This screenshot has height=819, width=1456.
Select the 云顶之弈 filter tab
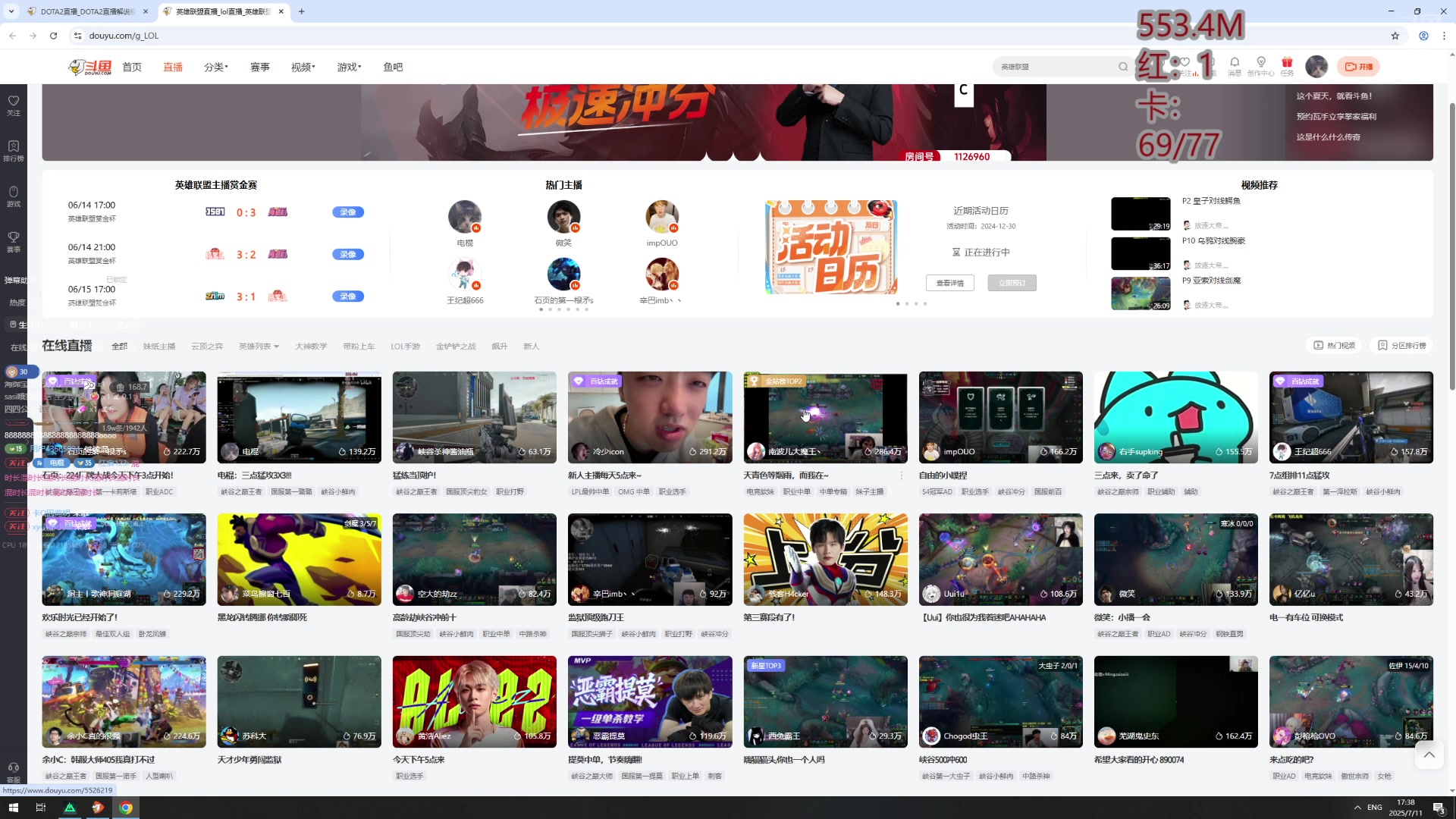(207, 347)
